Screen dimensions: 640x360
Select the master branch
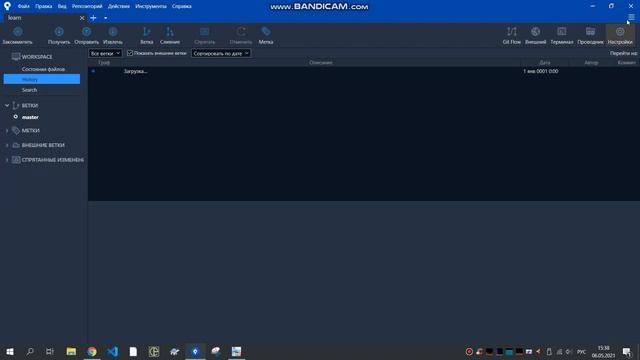[x=30, y=117]
